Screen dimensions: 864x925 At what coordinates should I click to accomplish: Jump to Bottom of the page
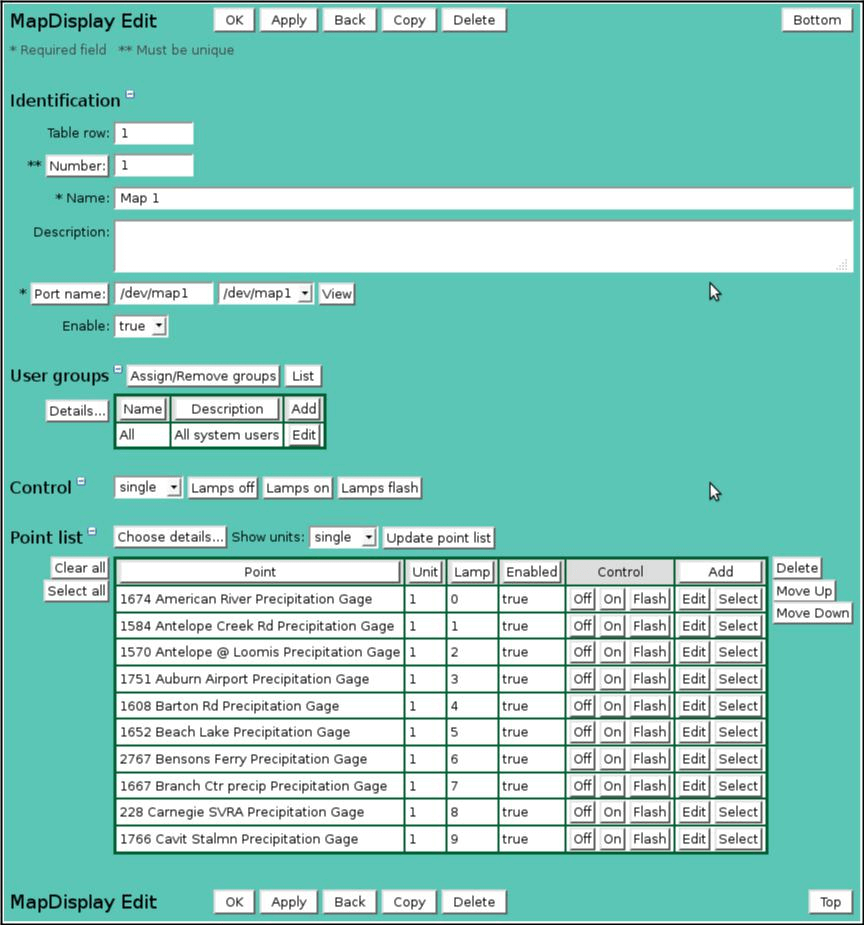coord(817,20)
